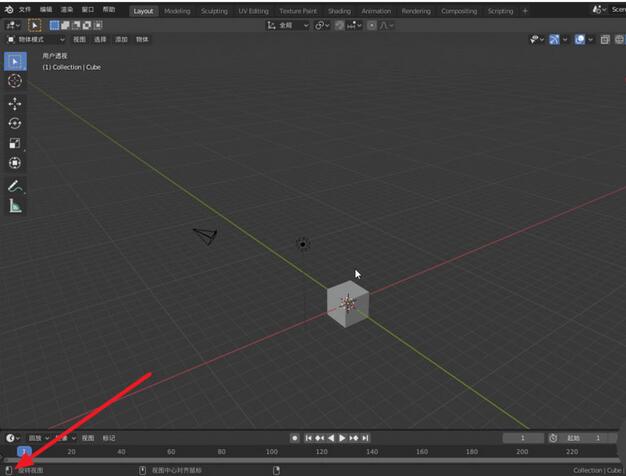Select the Measure ruler tool
This screenshot has width=626, height=476.
point(15,206)
